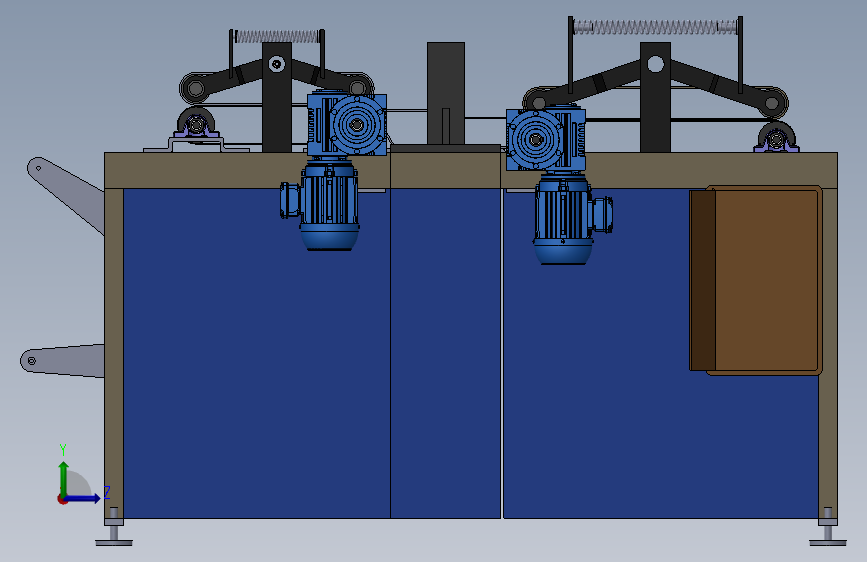Select the large left blue side panel
Image resolution: width=867 pixels, height=562 pixels.
tap(257, 353)
